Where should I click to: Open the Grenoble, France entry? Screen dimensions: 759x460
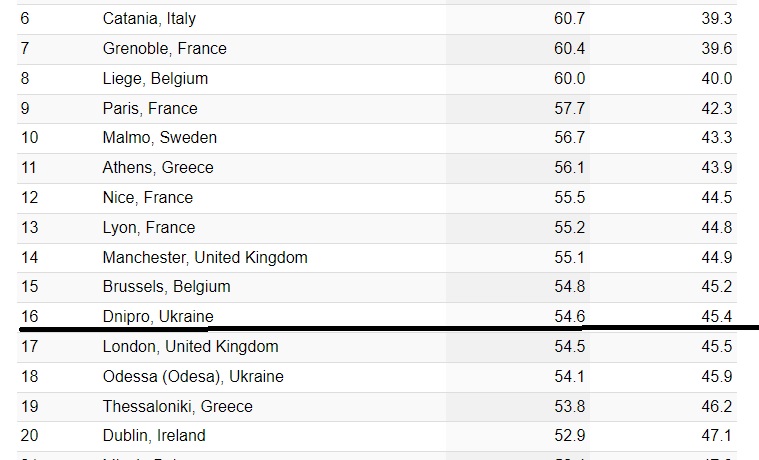pos(164,49)
